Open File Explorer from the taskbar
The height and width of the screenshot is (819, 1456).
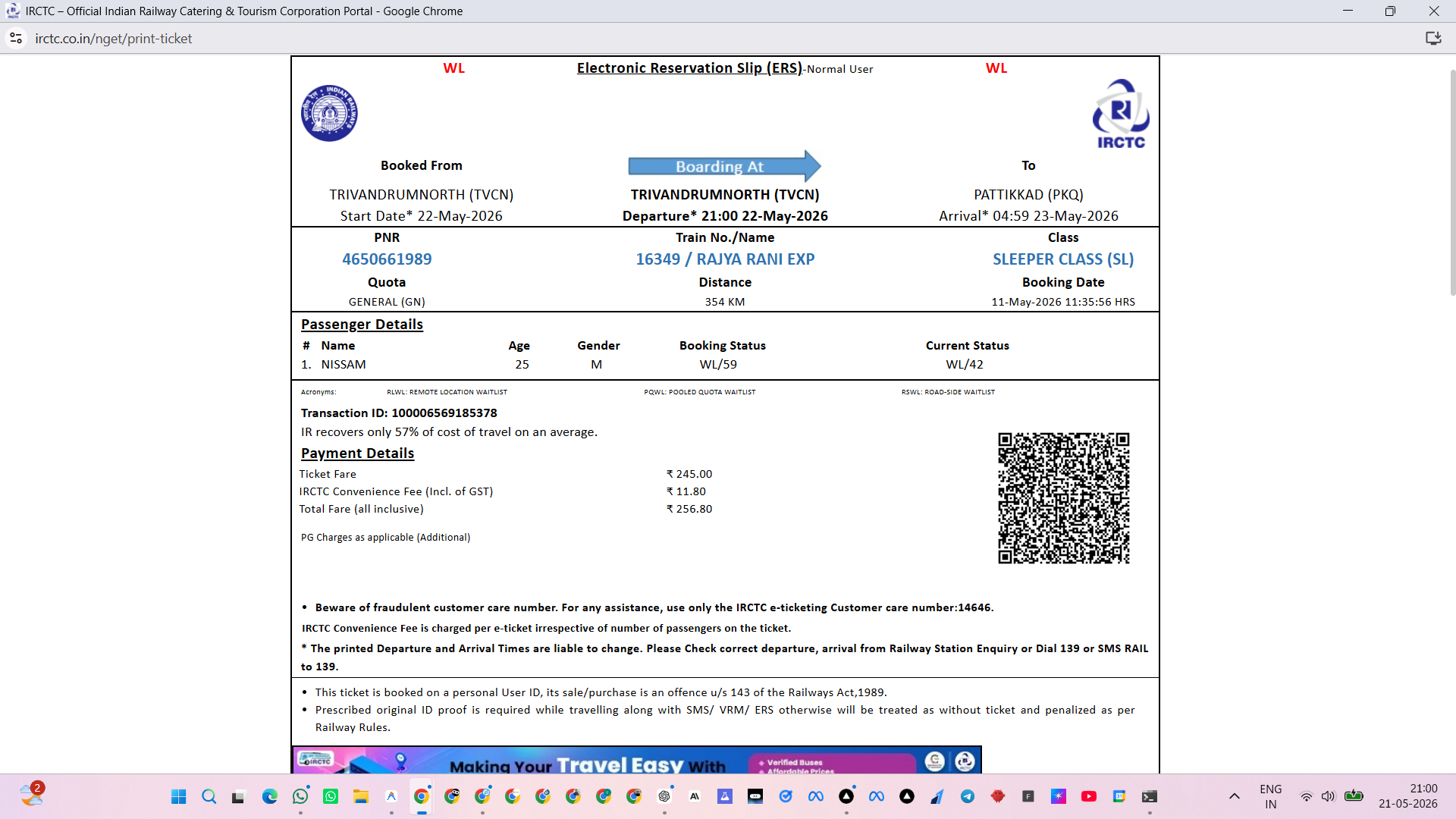(x=361, y=796)
